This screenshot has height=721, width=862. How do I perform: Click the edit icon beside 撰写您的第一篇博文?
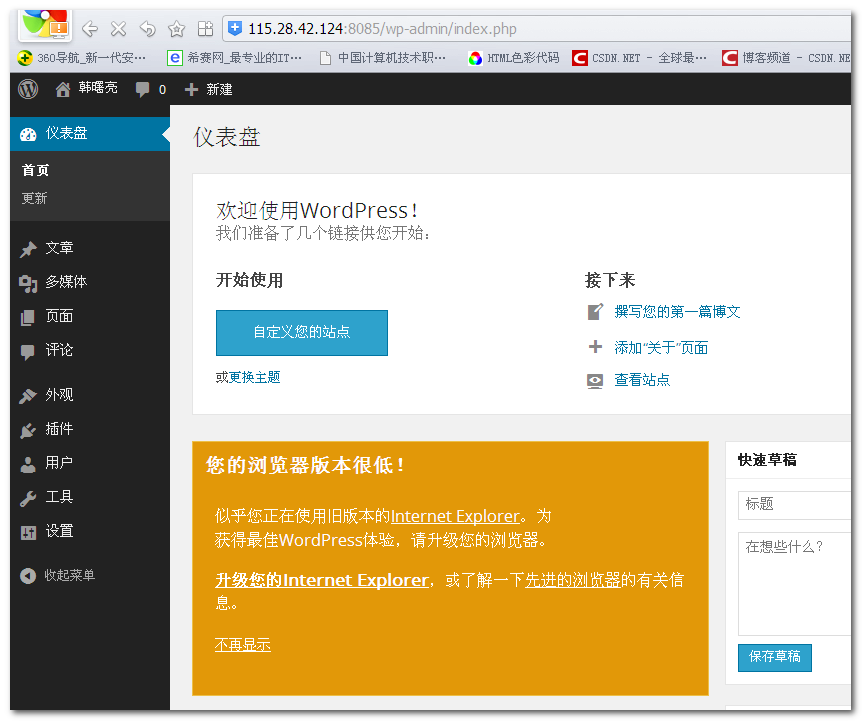pyautogui.click(x=595, y=312)
